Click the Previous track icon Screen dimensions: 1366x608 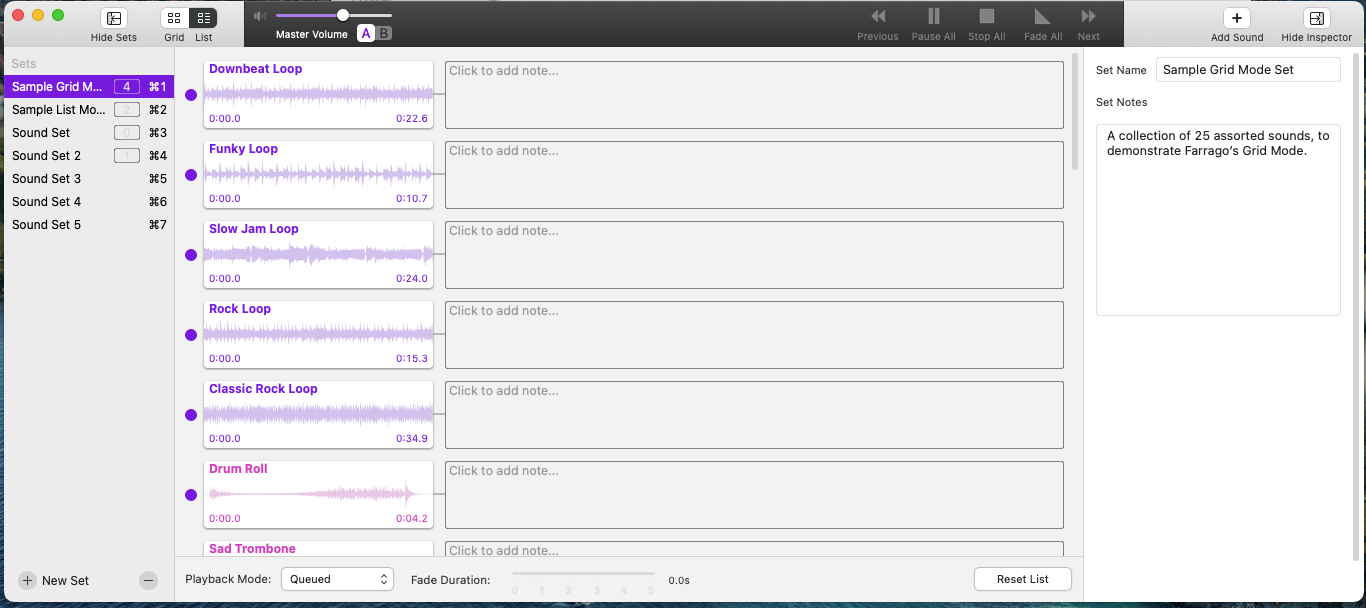click(877, 17)
